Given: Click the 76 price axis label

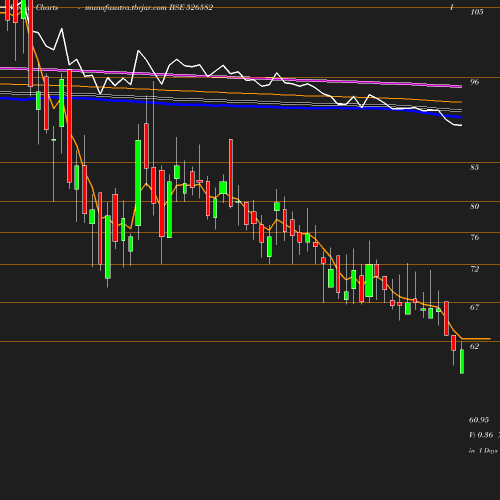Looking at the screenshot, I should [475, 237].
